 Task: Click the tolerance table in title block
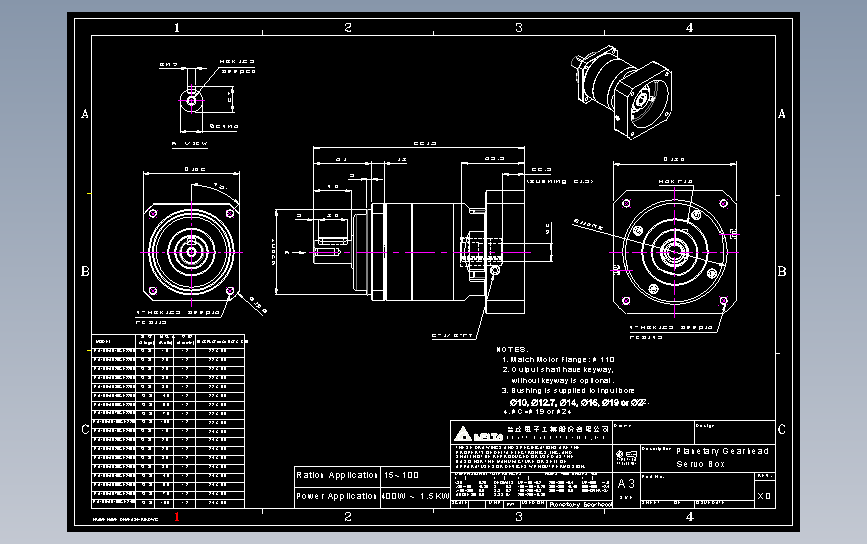tap(531, 486)
